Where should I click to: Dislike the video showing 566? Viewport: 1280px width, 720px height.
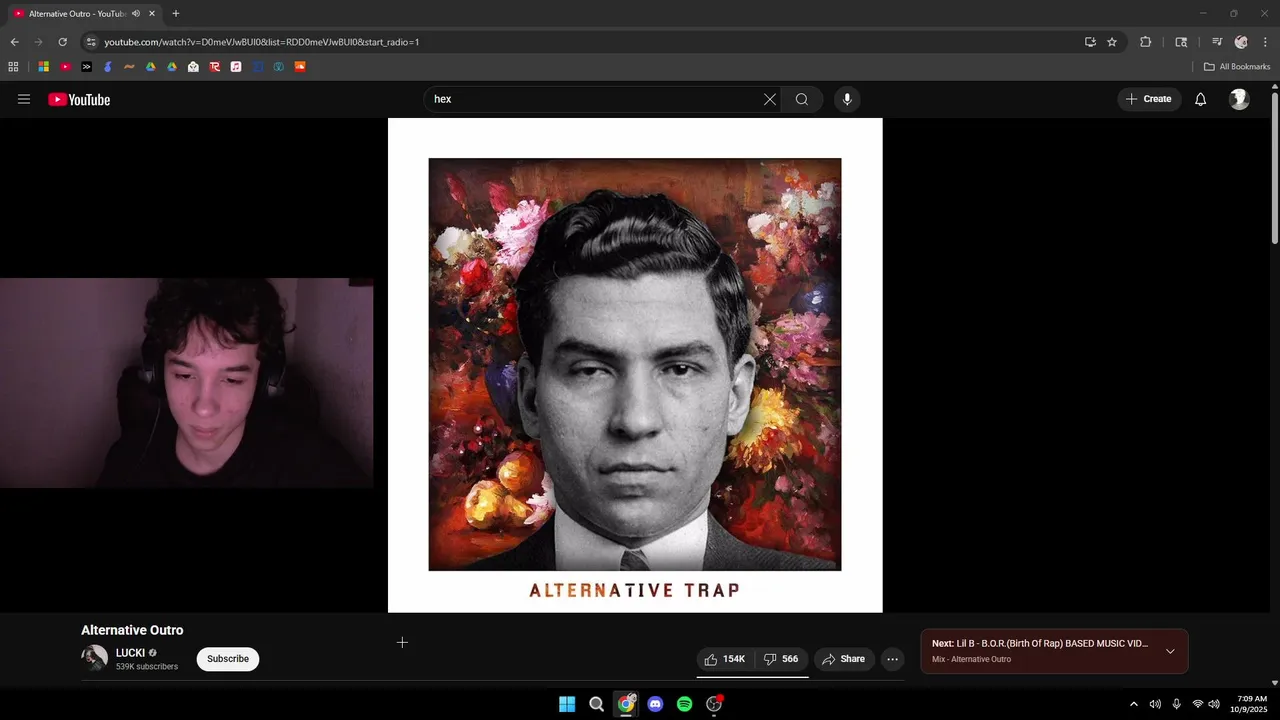click(781, 659)
